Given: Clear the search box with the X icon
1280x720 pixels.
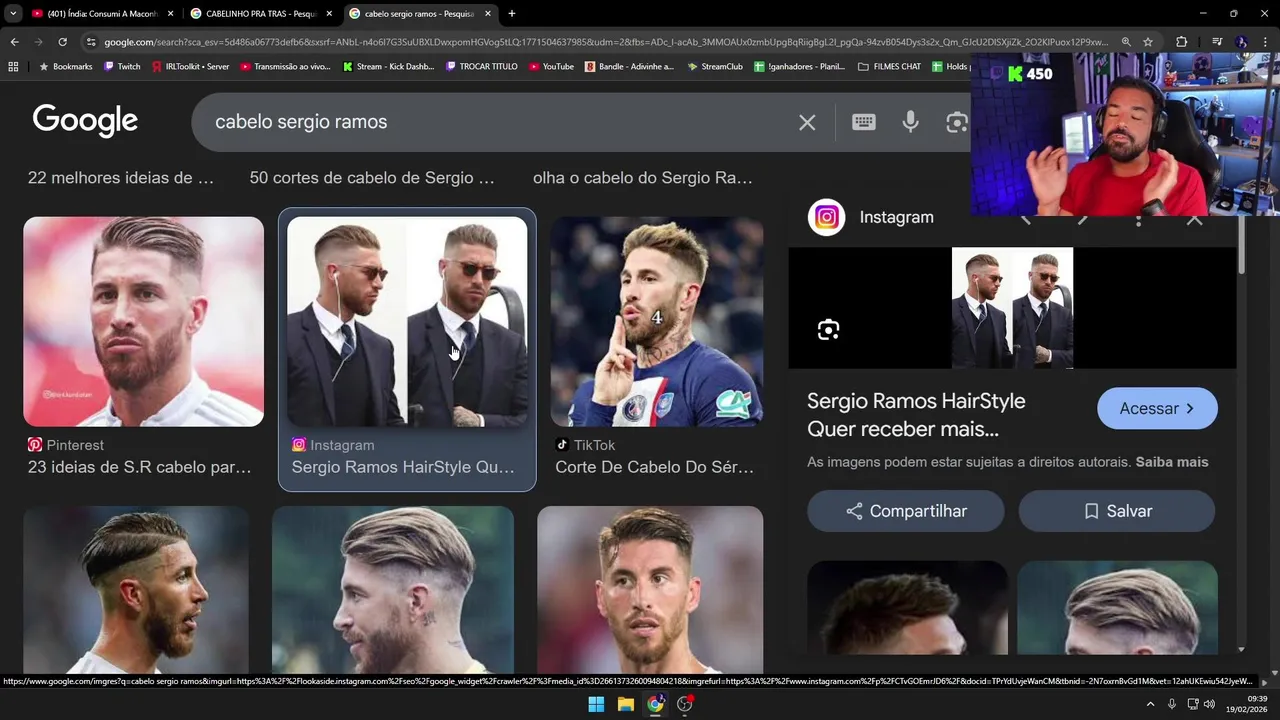Looking at the screenshot, I should coord(807,122).
